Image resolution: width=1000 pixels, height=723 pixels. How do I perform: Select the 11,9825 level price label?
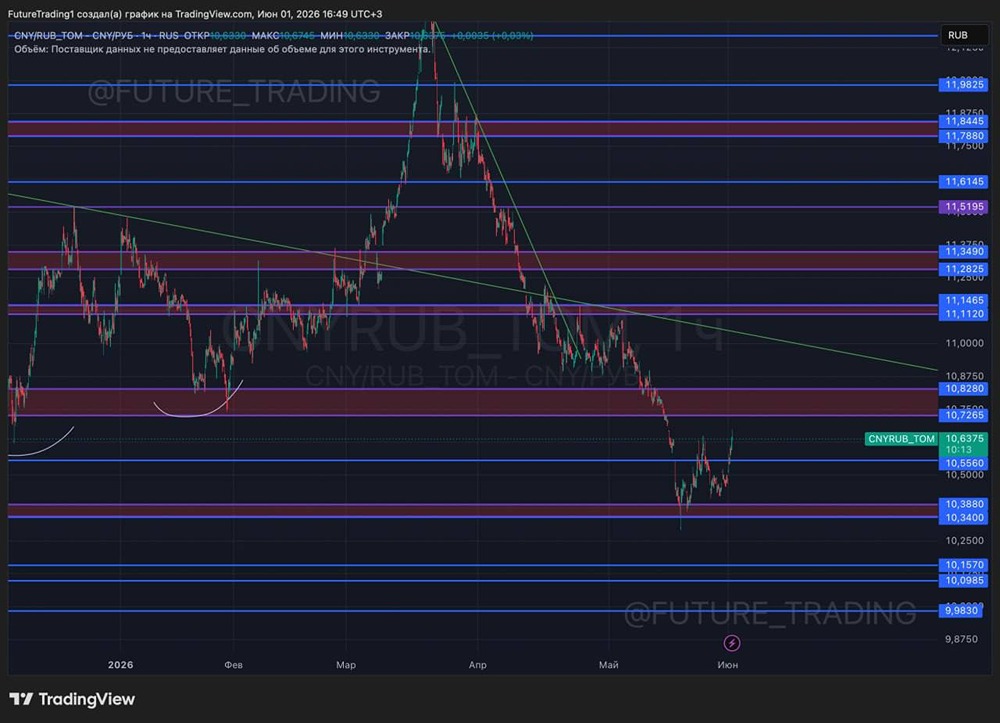tap(964, 84)
